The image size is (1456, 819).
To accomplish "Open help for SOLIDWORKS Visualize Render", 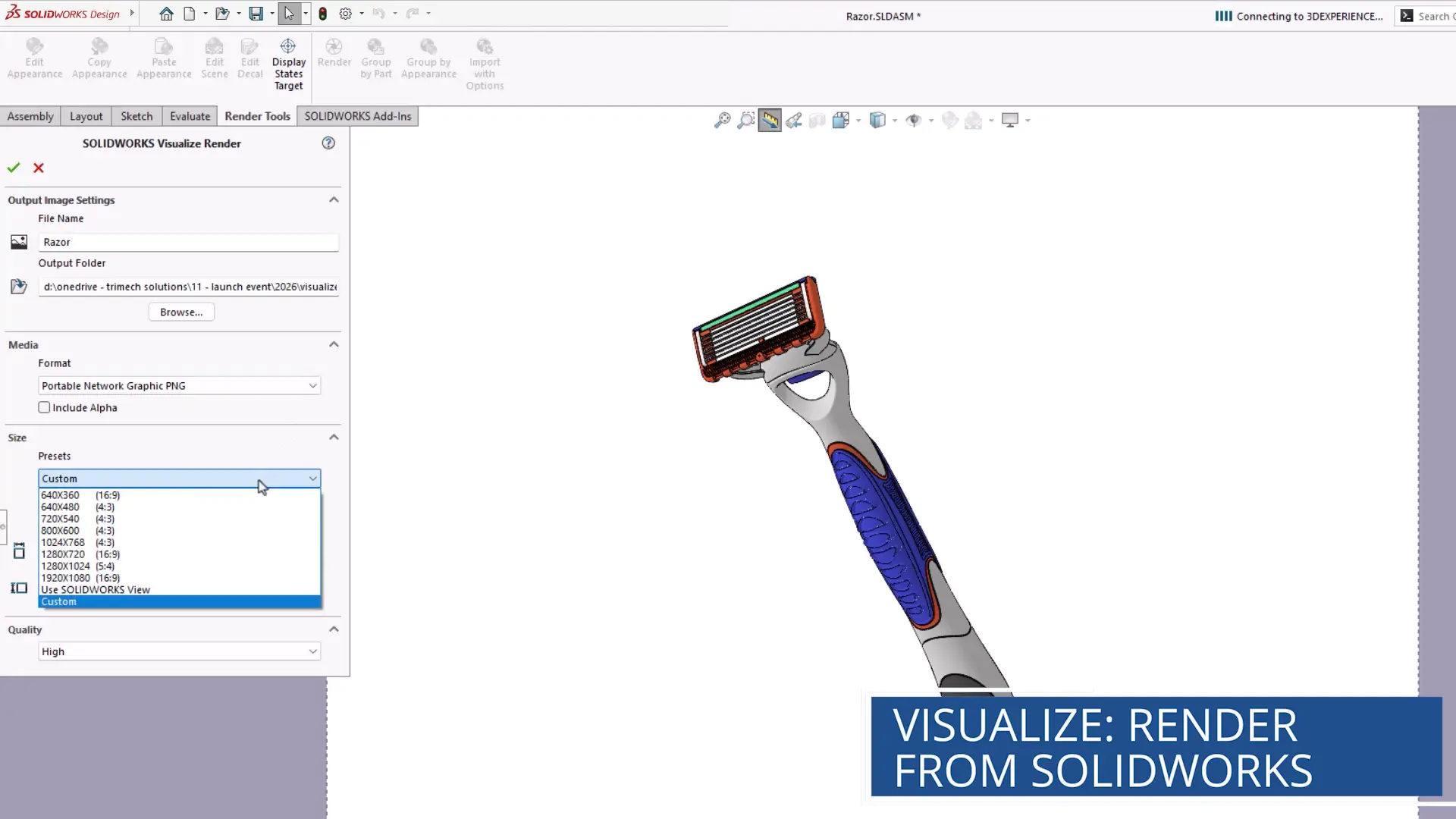I will 328,143.
